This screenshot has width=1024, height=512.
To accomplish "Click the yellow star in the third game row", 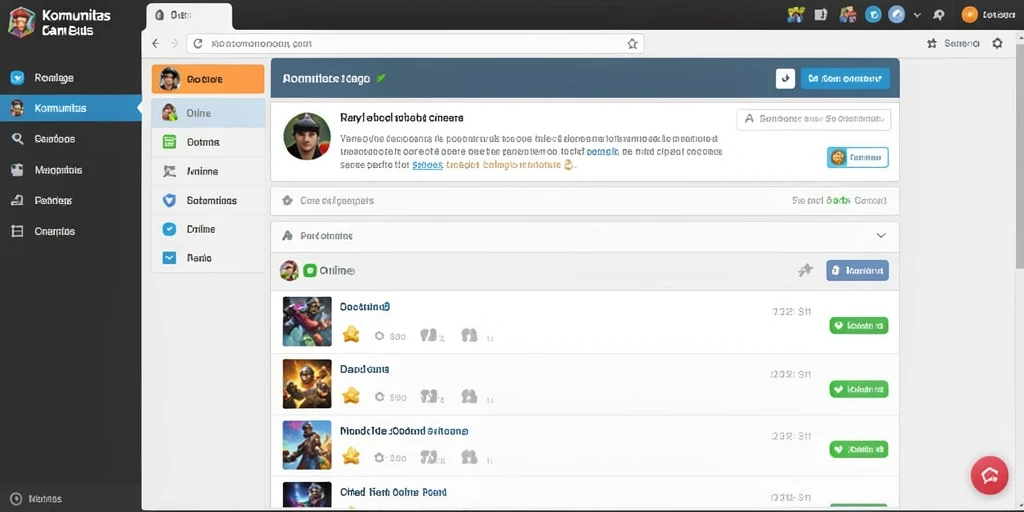I will 351,455.
